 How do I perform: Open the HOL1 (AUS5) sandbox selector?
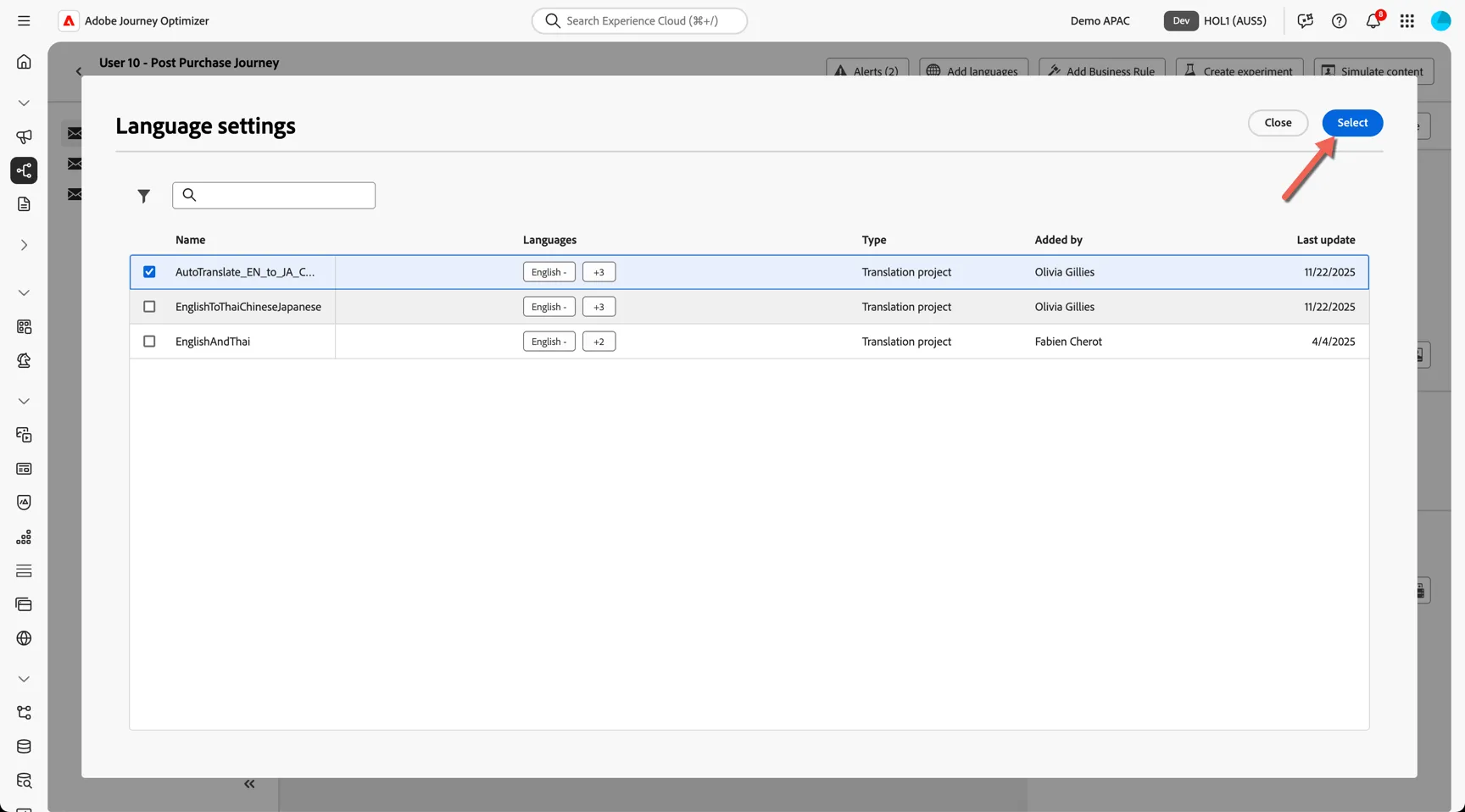click(x=1216, y=20)
